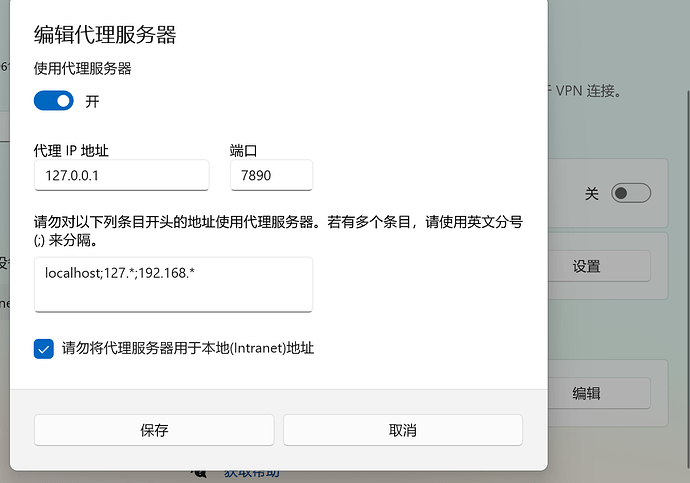
Task: Turn off the 使用代理服务器 toggle switch
Action: [x=54, y=101]
